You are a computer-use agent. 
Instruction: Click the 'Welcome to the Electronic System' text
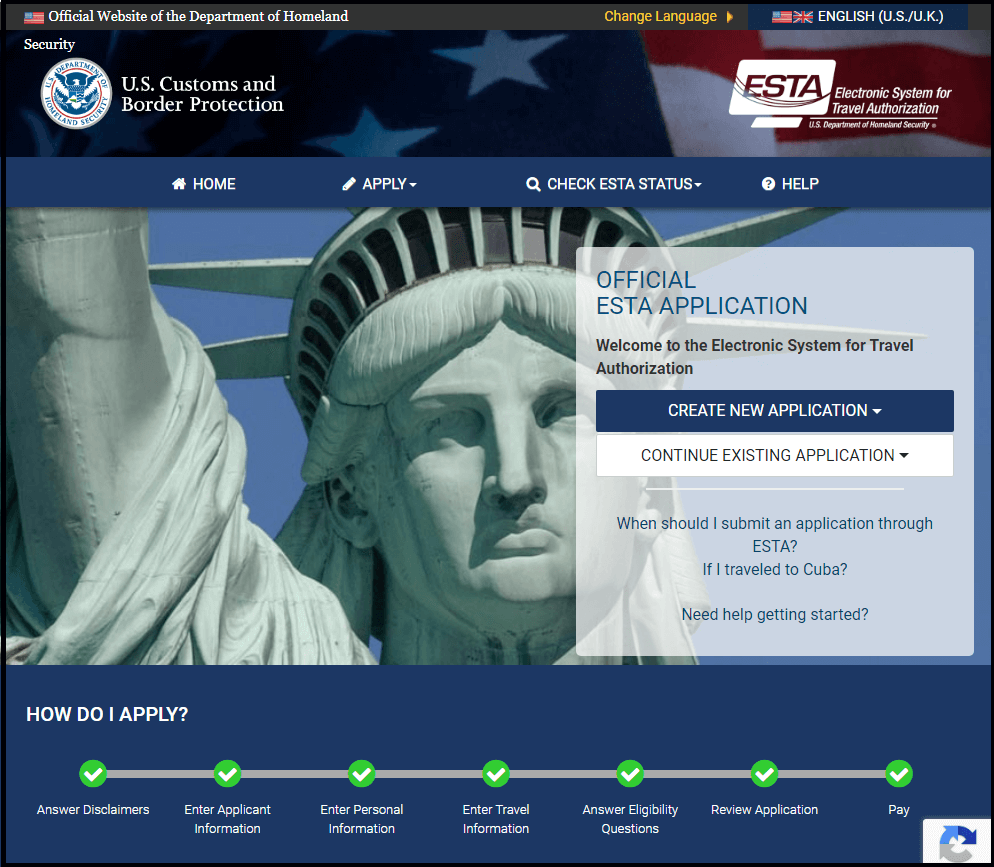pos(754,357)
